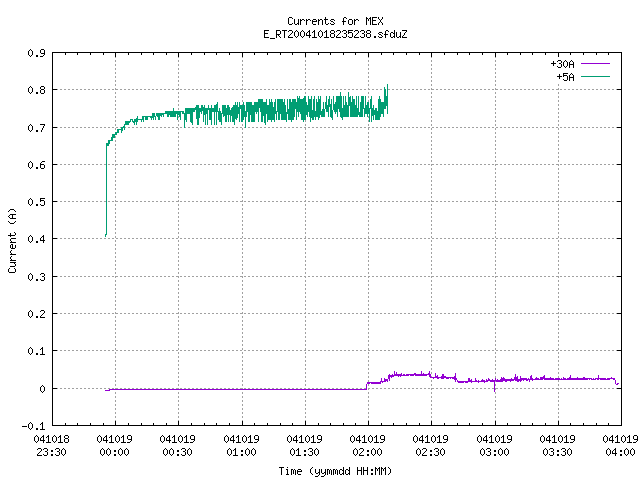Click the -0.1 y-axis tick label

33,426
